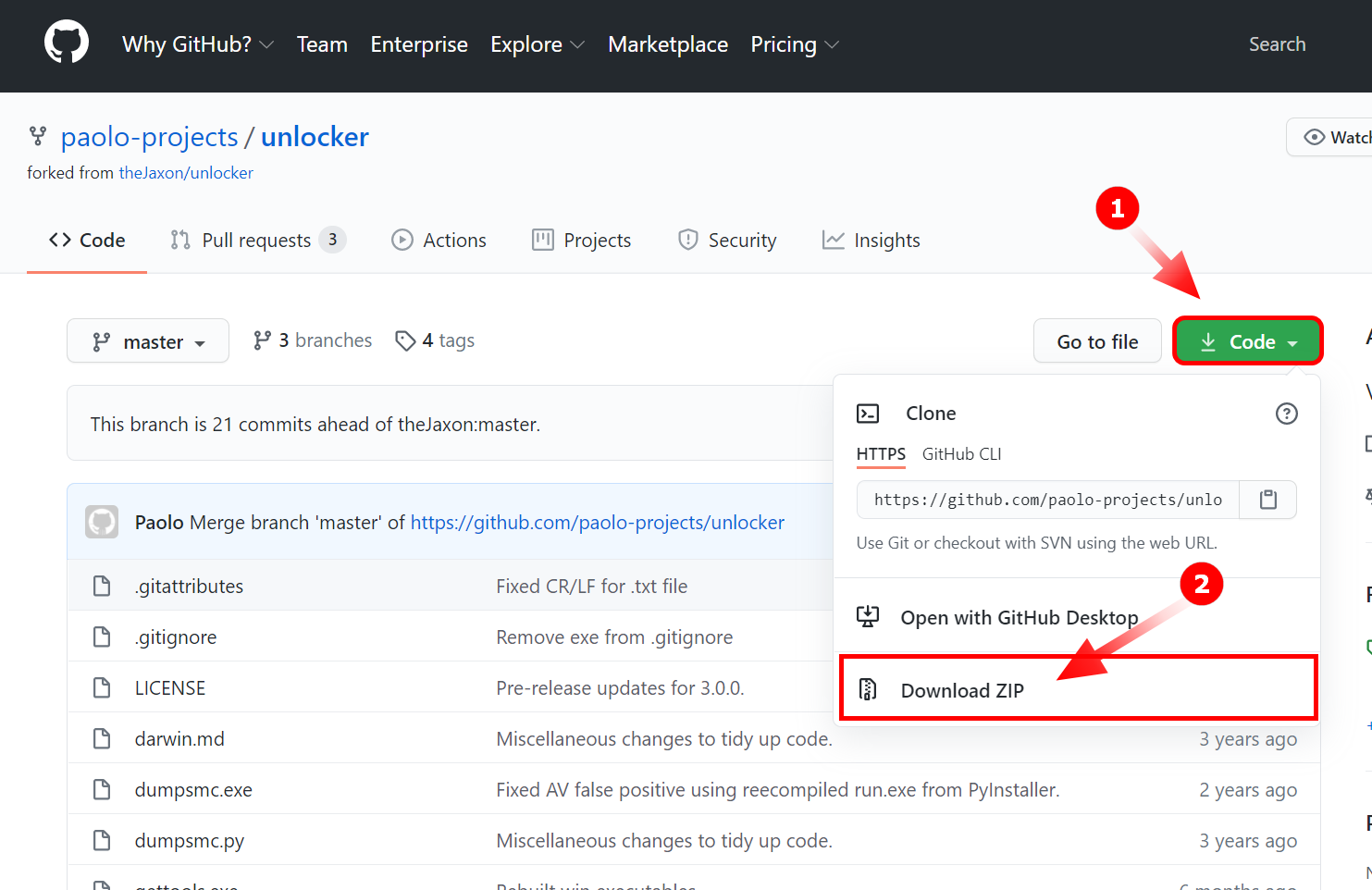Click '3 years ago' in the dumpsmc.py row
The width and height of the screenshot is (1372, 890).
coord(1248,841)
